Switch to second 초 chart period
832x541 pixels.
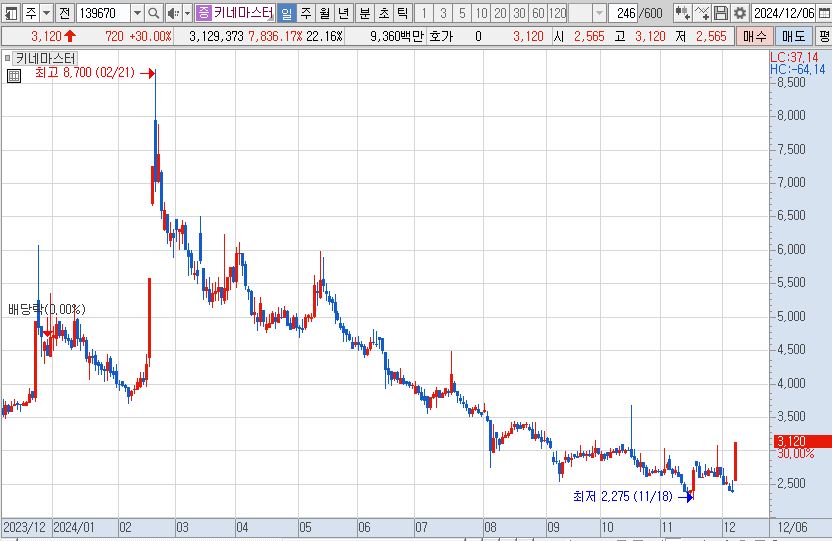384,13
